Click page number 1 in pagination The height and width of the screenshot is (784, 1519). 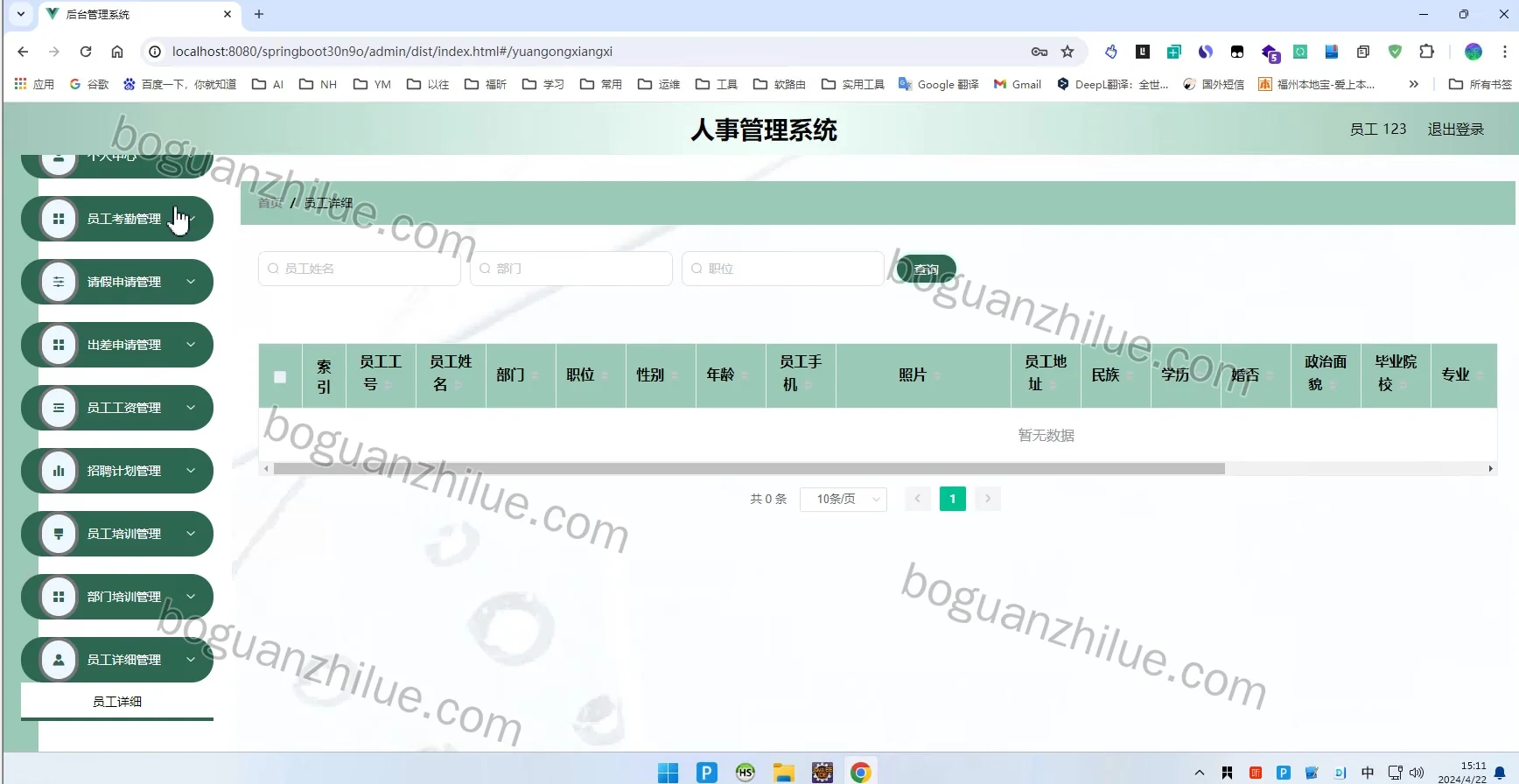[953, 499]
